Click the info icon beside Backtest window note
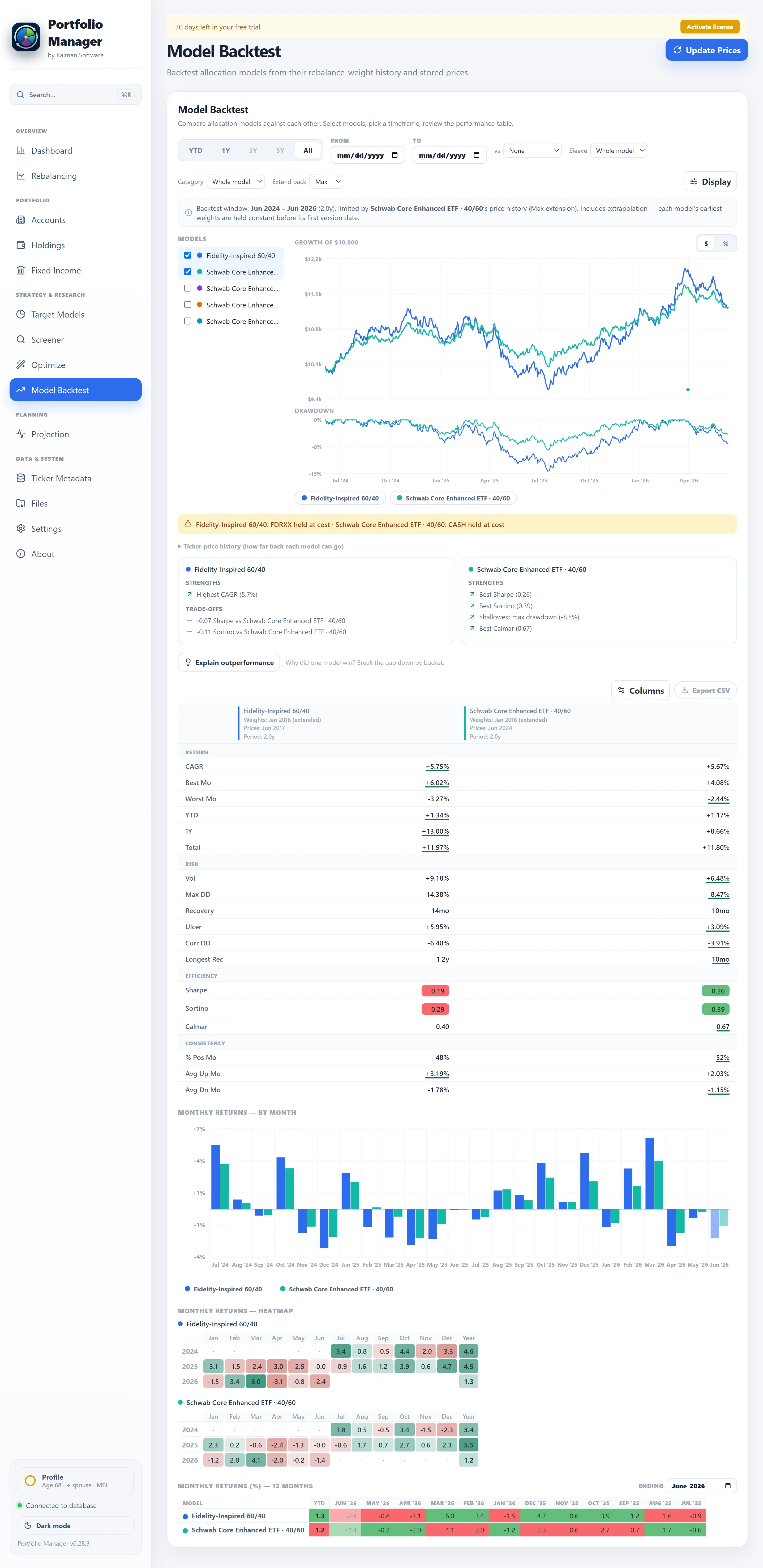 pyautogui.click(x=188, y=213)
